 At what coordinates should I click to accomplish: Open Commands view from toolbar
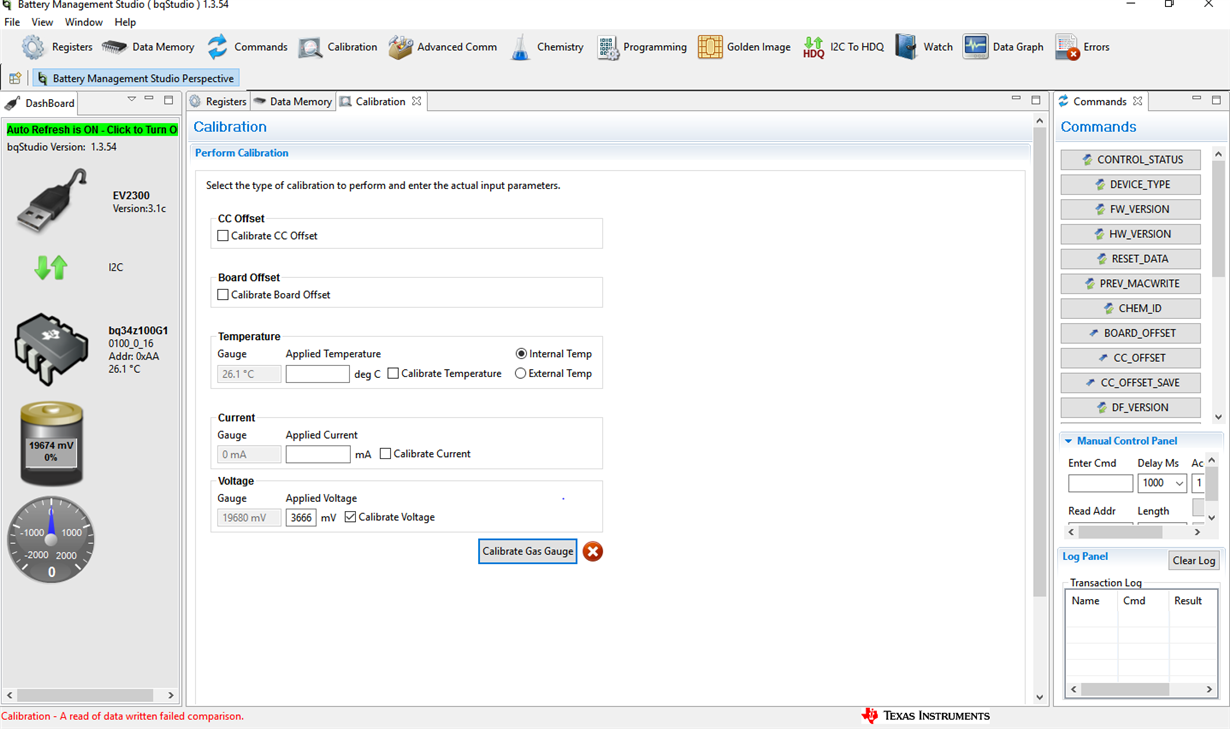coord(247,47)
